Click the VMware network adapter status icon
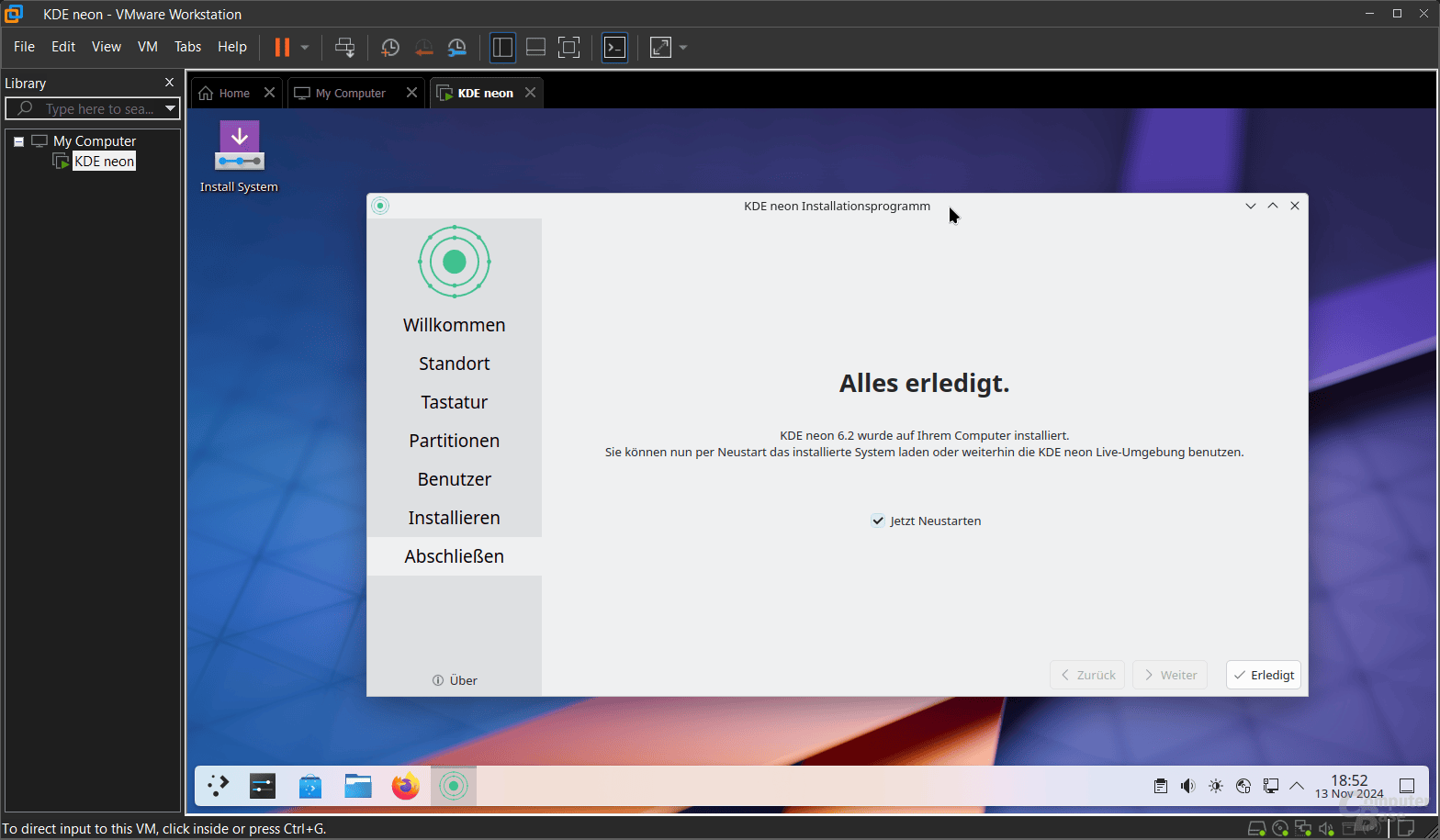 point(1303,829)
